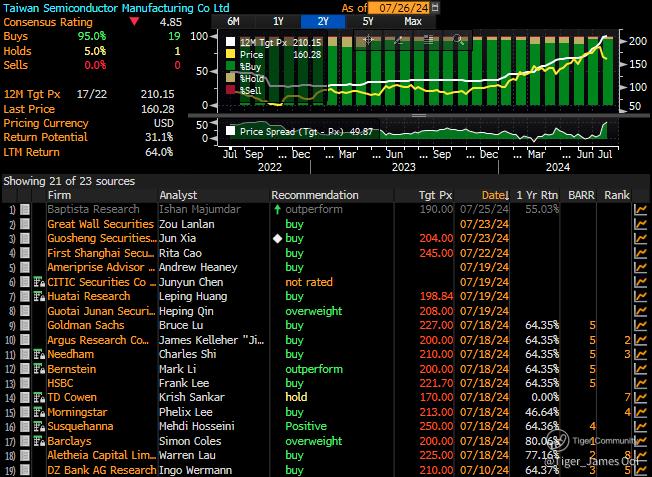Click the chart zoom magnifier icon
Screen dimensions: 652x477
(459, 41)
